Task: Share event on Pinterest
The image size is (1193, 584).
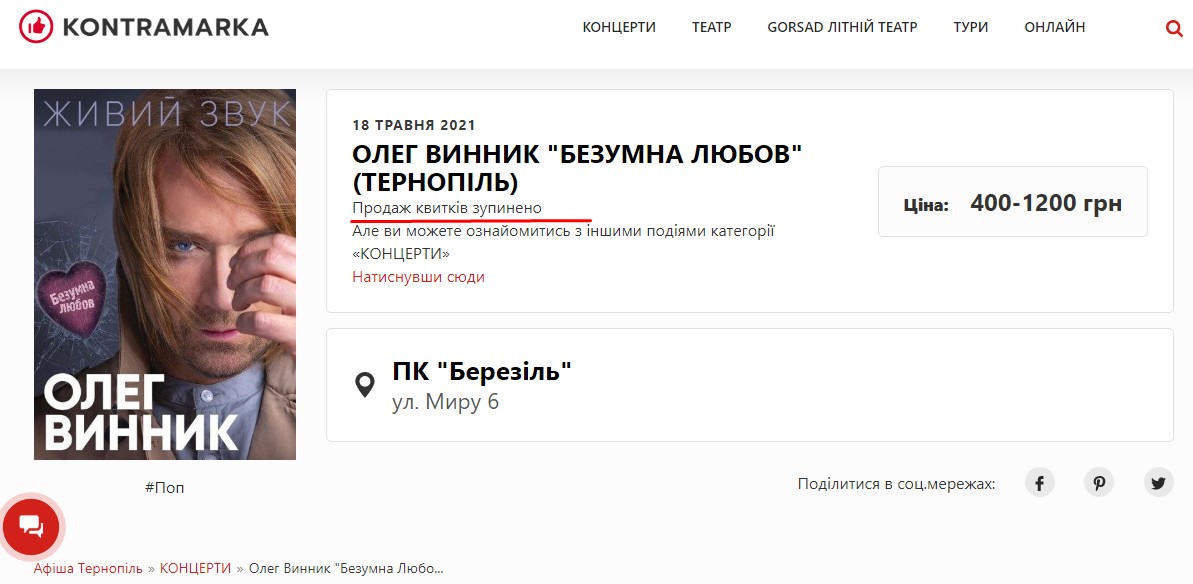Action: (x=1099, y=483)
